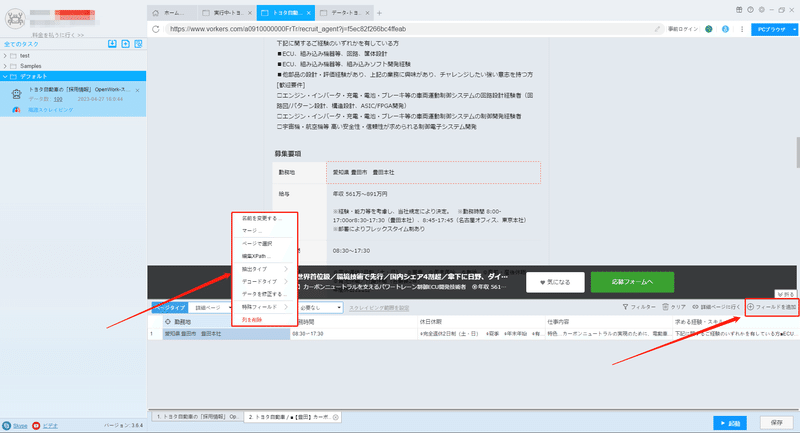Click the 気になる heart button
Image resolution: width=800 pixels, height=433 pixels.
pyautogui.click(x=555, y=282)
